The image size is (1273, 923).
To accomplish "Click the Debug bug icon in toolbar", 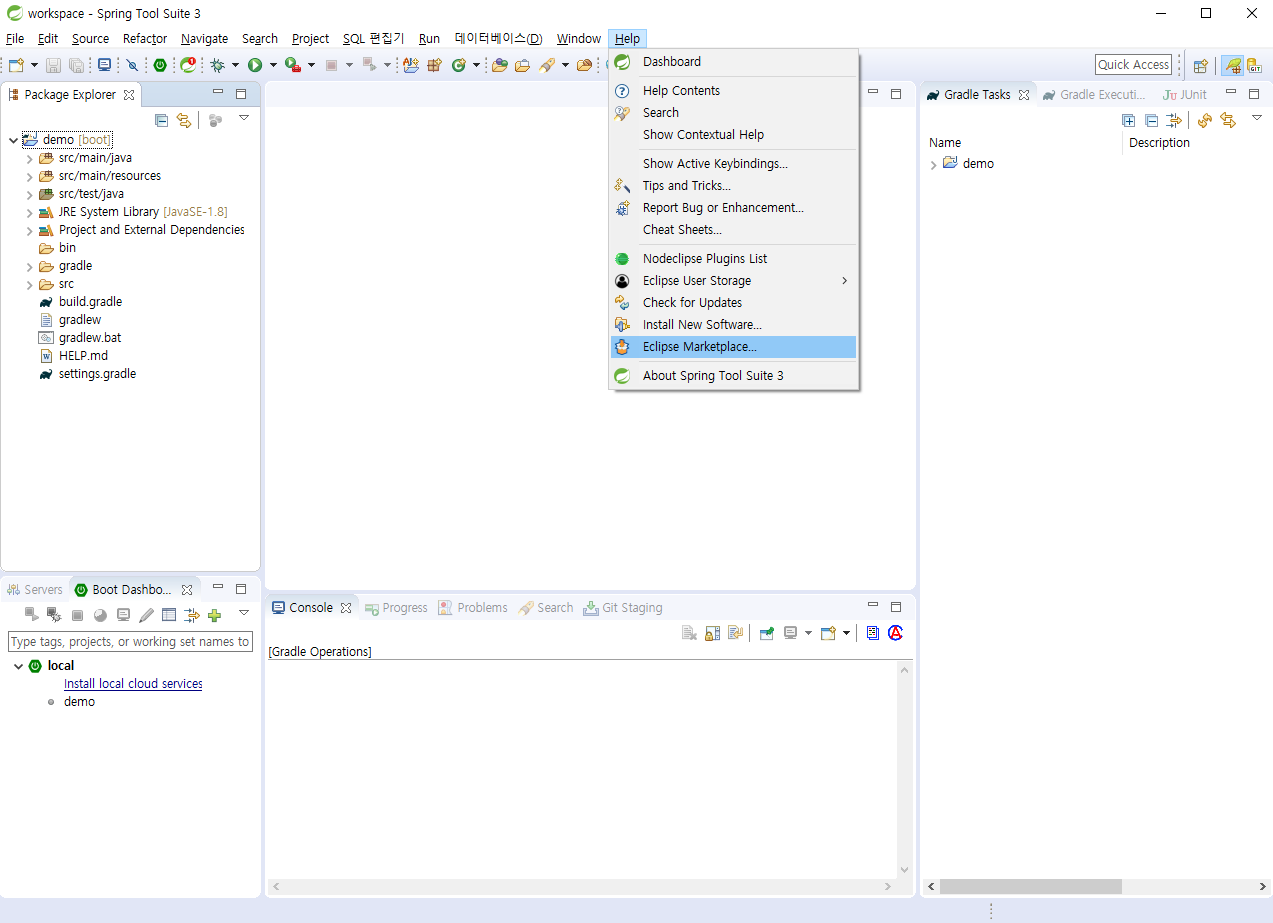I will (x=217, y=65).
